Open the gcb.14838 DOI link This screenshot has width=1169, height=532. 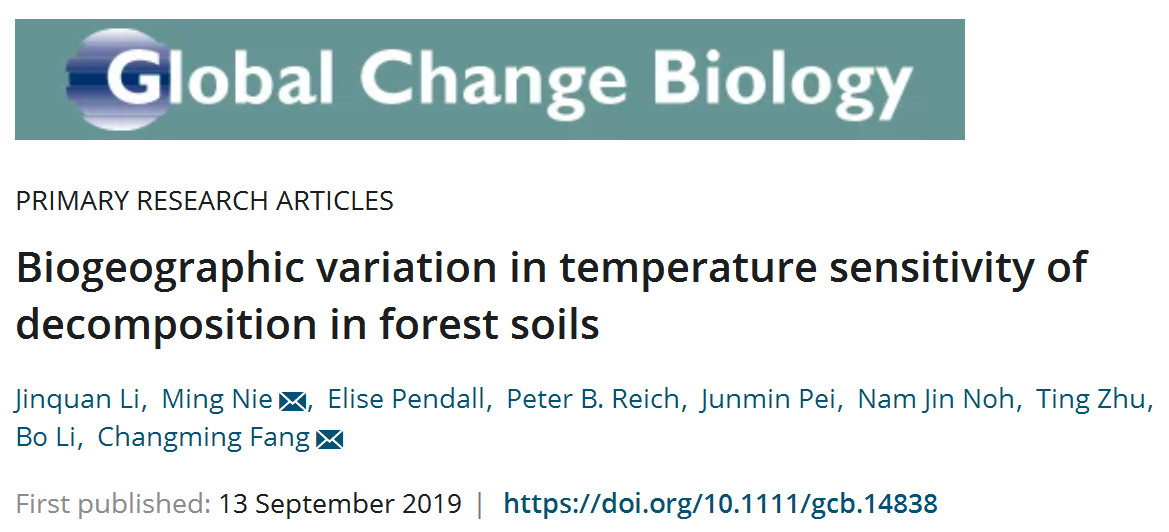(x=721, y=503)
